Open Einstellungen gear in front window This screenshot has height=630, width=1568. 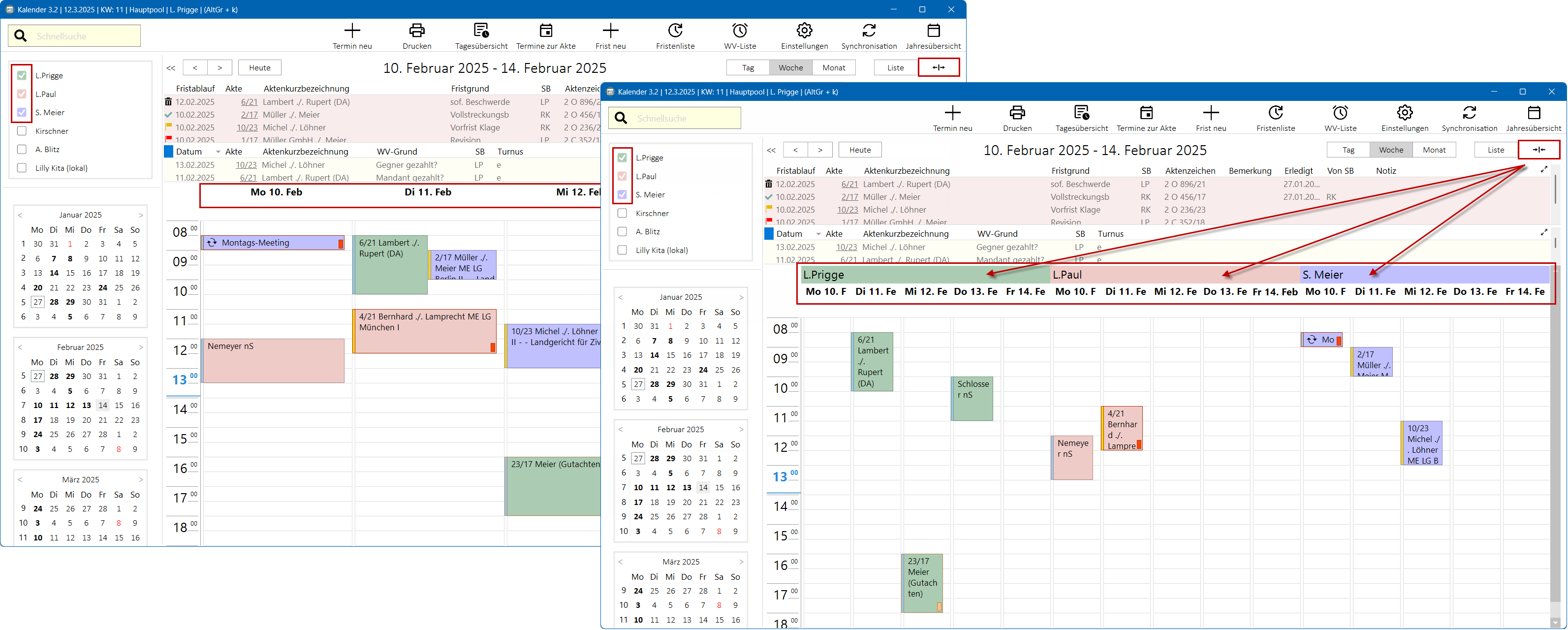pyautogui.click(x=1405, y=113)
